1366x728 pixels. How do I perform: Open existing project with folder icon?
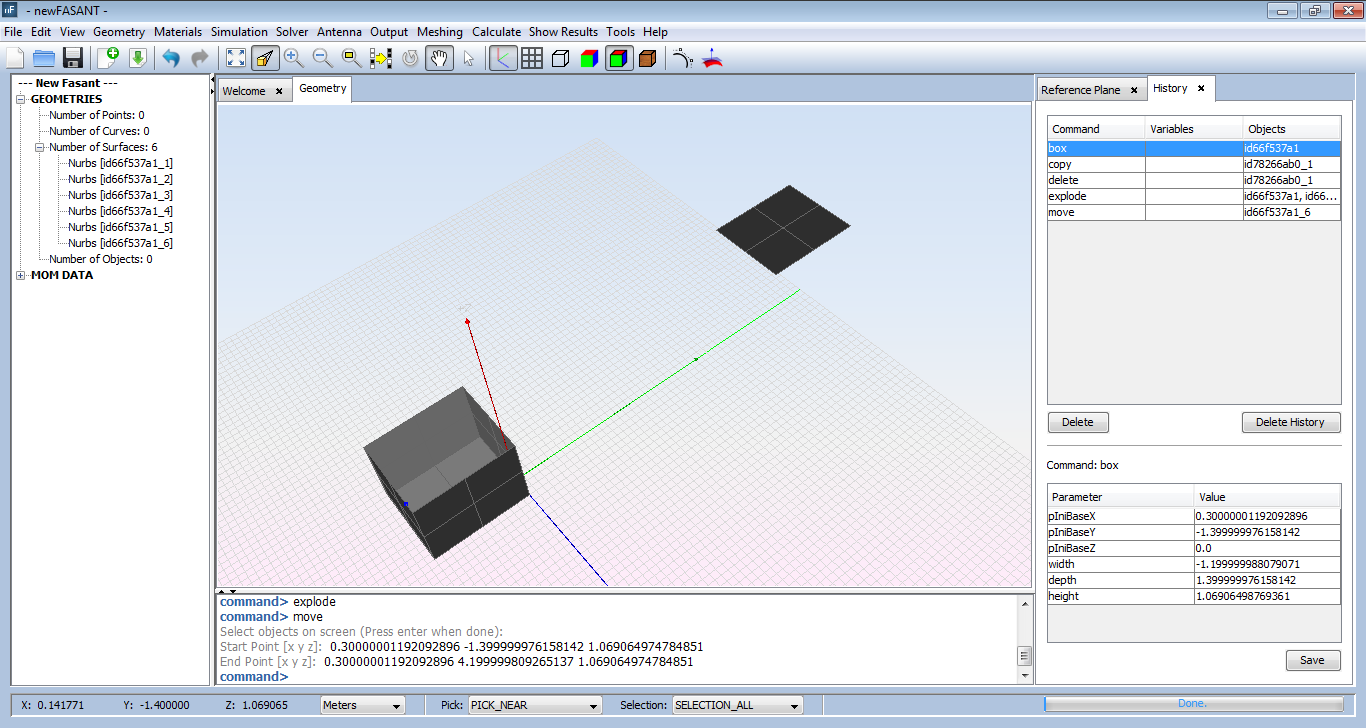44,58
